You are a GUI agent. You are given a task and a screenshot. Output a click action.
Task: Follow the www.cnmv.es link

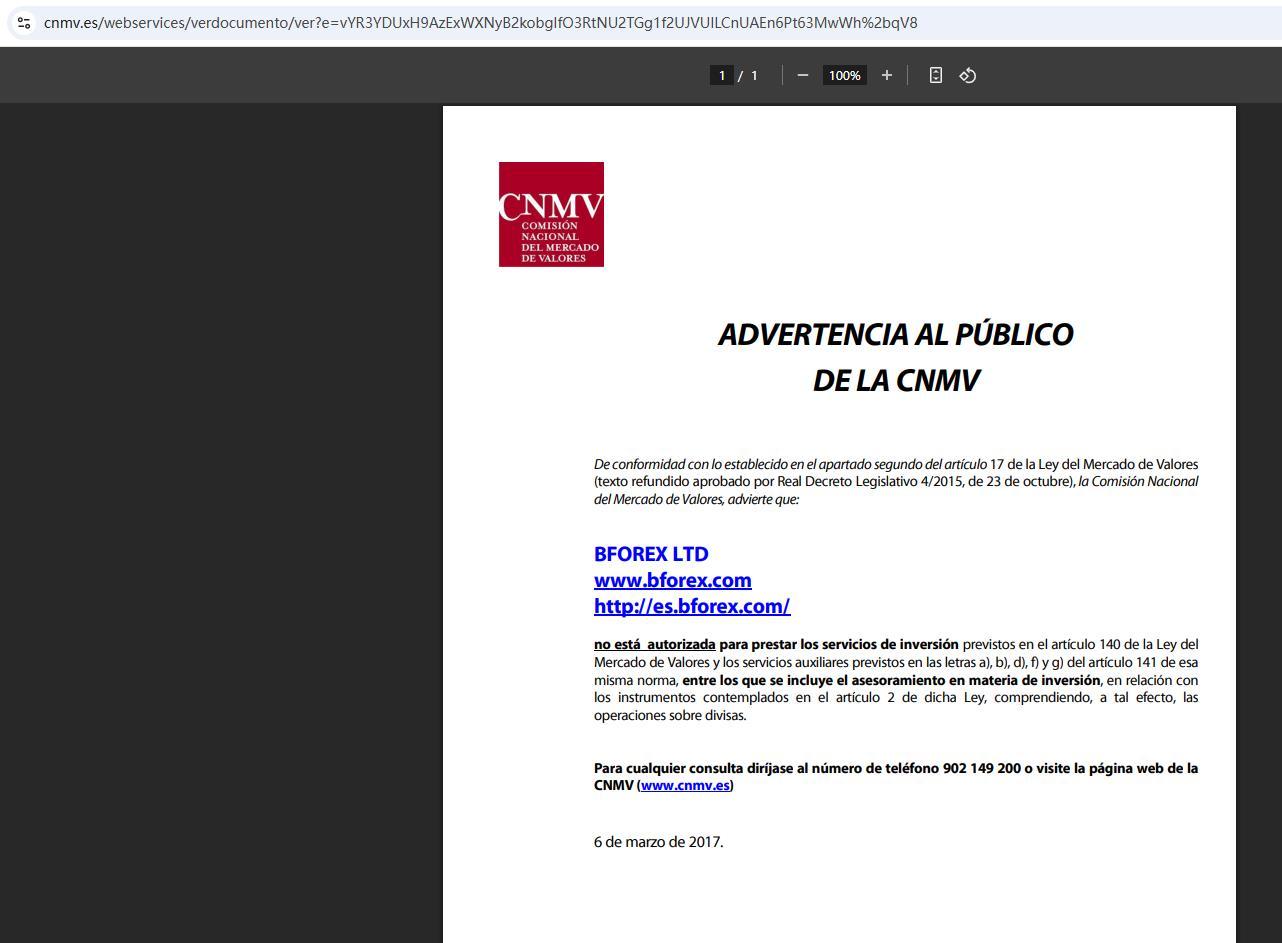tap(685, 786)
